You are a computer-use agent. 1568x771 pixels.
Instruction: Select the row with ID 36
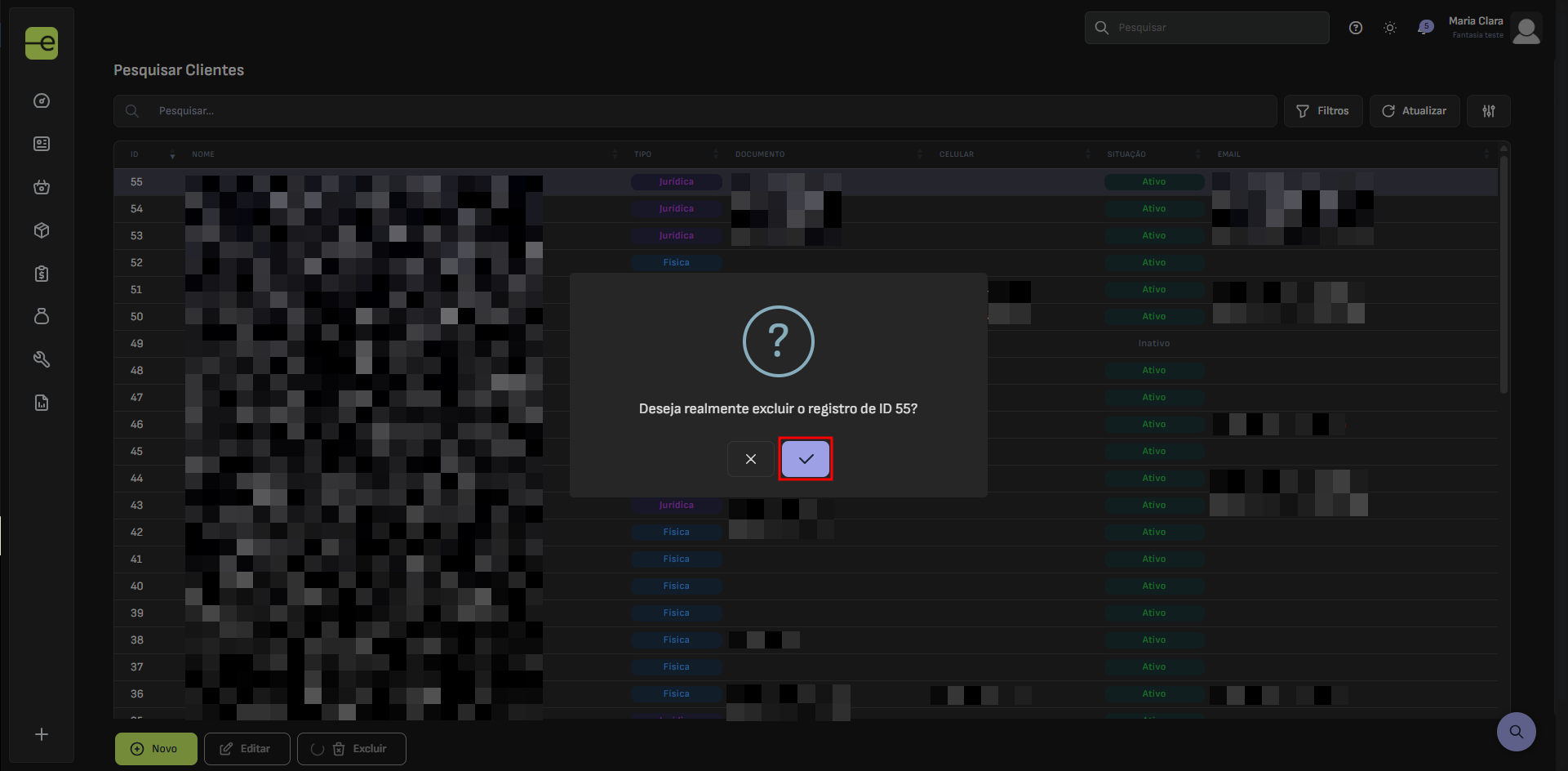[x=806, y=694]
